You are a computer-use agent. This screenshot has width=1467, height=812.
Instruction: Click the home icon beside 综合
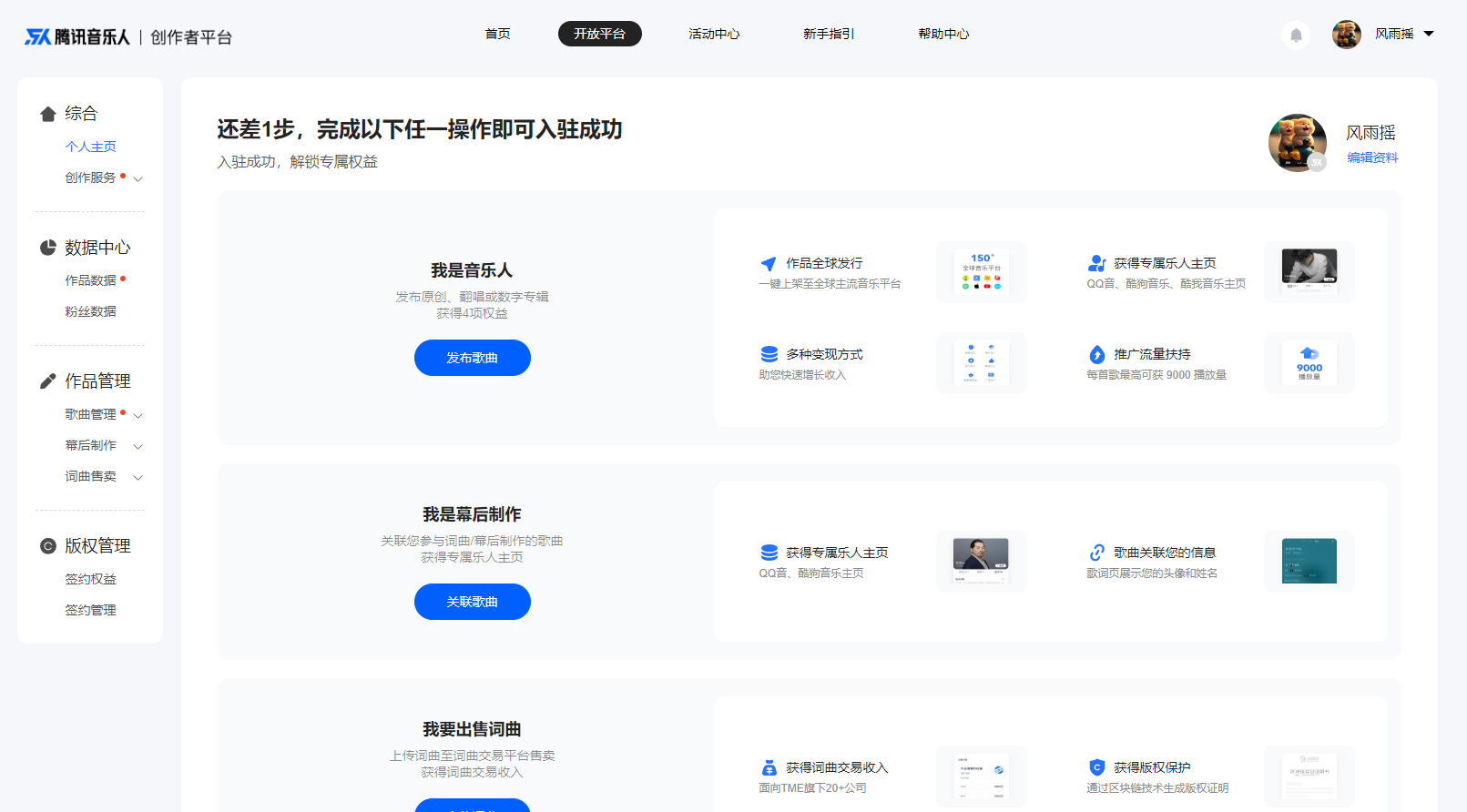[48, 114]
